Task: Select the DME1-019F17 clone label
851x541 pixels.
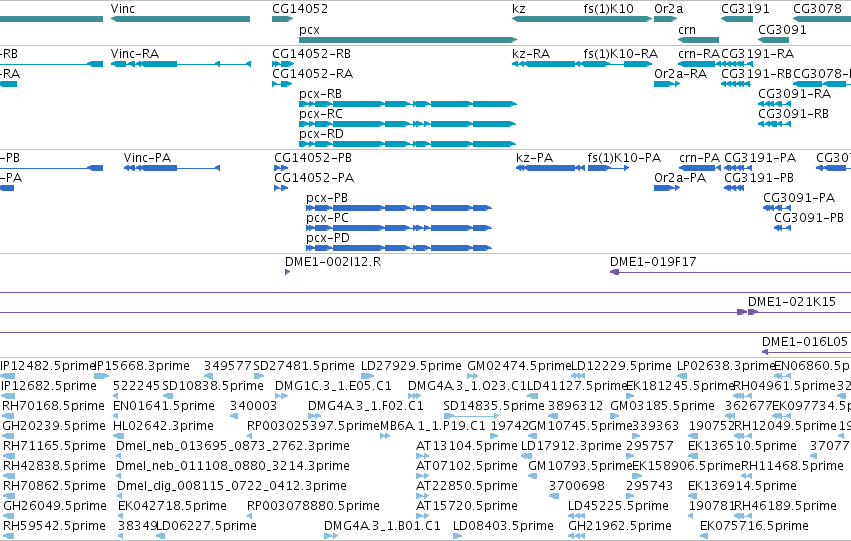Action: click(x=653, y=262)
